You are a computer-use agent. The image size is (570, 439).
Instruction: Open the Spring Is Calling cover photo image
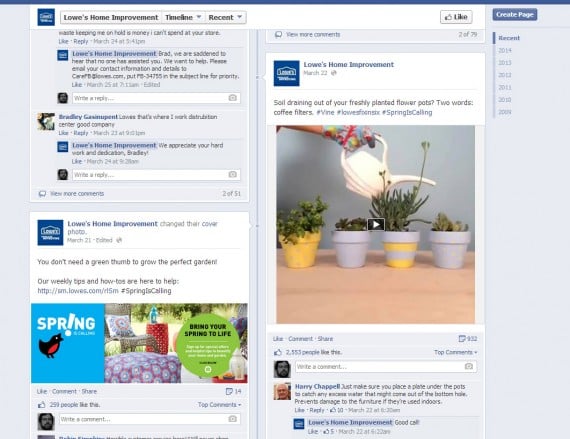(140, 343)
